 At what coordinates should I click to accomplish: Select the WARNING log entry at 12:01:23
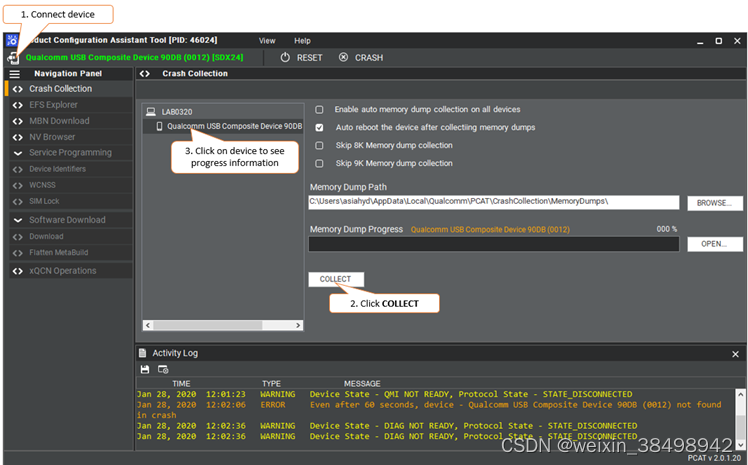tap(384, 395)
